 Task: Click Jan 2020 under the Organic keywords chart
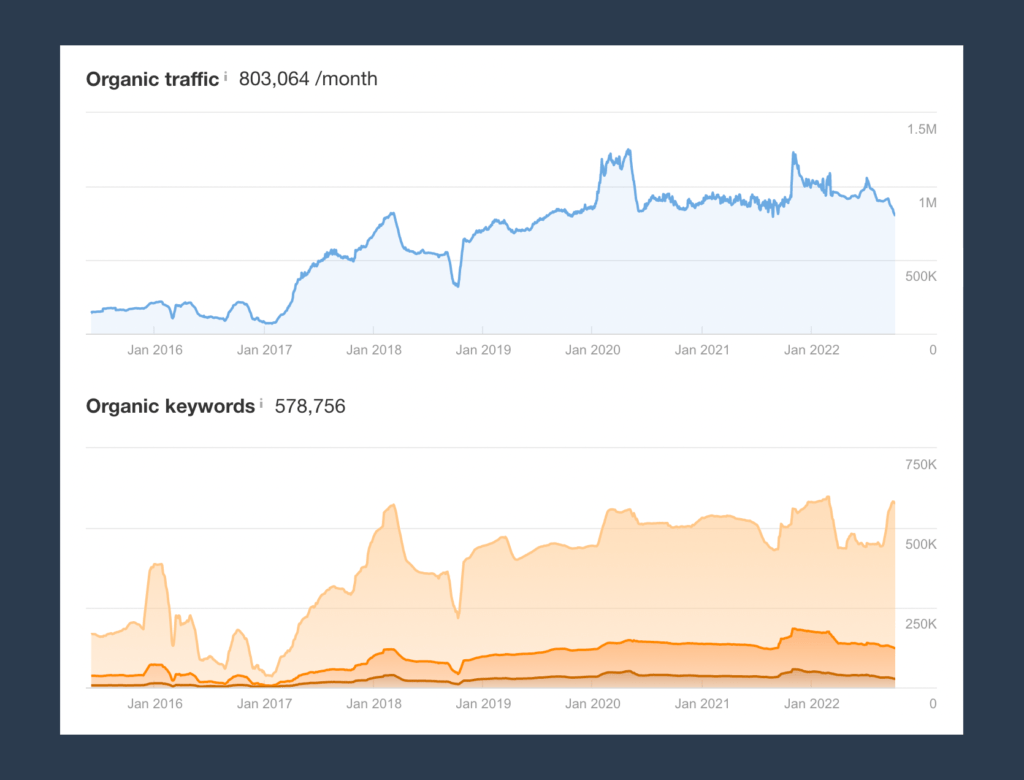click(x=592, y=704)
